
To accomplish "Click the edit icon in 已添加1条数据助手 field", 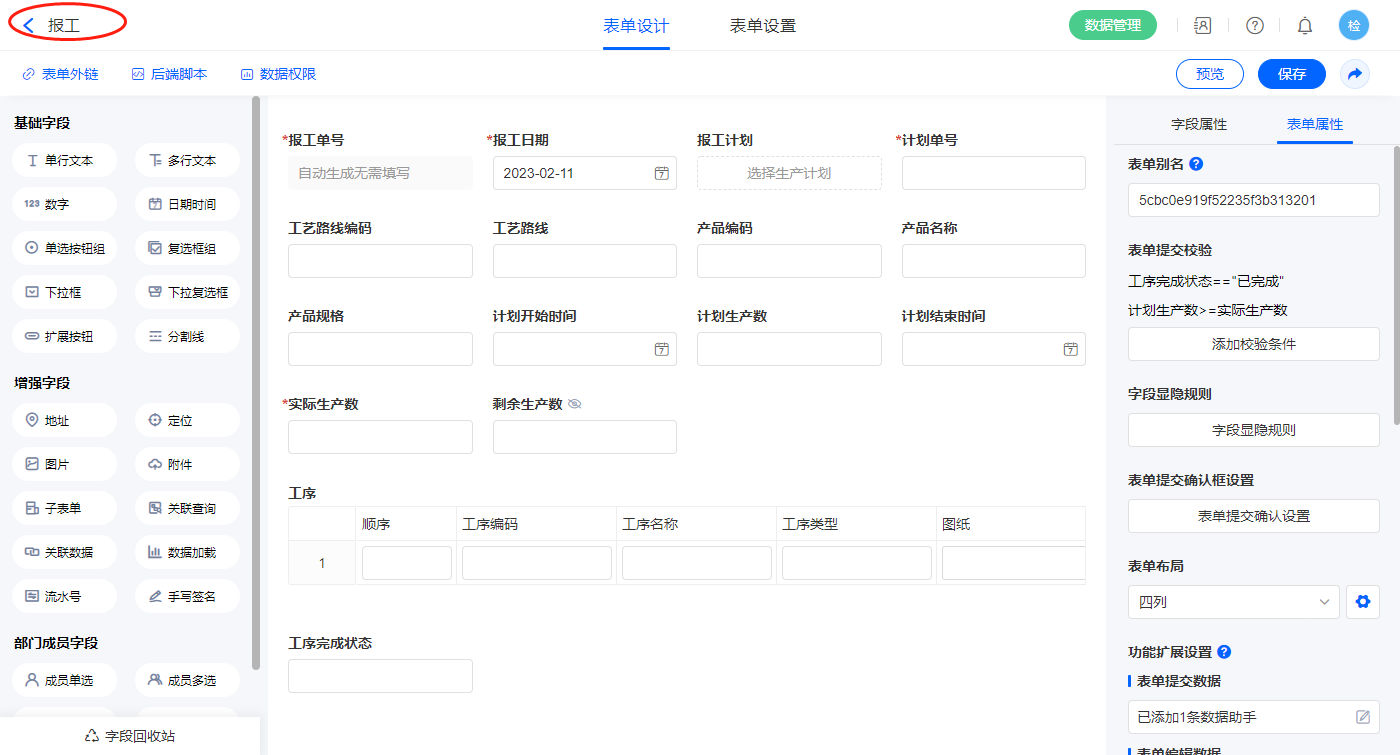I will (1362, 717).
